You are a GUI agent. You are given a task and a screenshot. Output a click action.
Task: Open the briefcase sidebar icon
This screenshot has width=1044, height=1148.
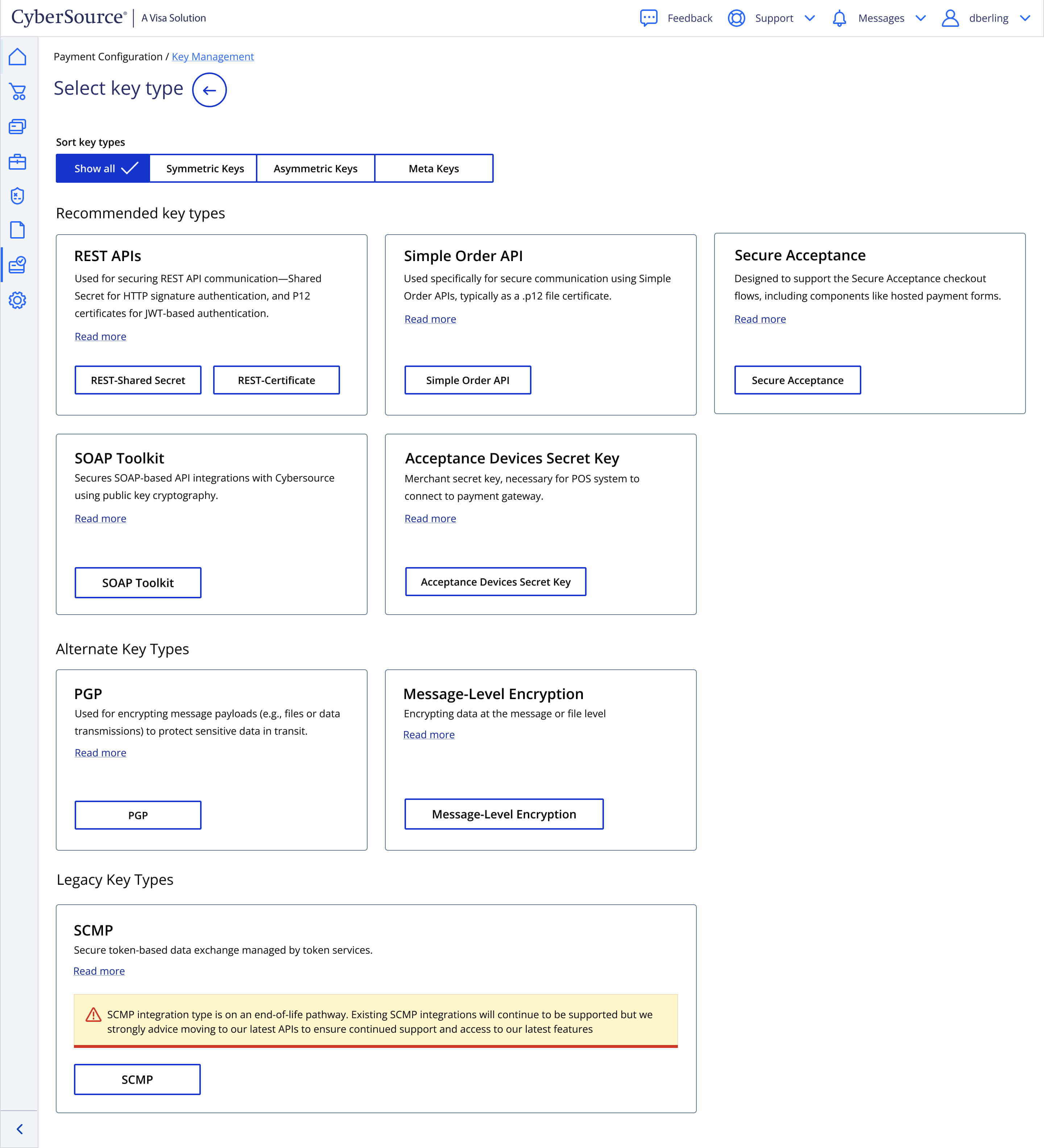point(18,162)
